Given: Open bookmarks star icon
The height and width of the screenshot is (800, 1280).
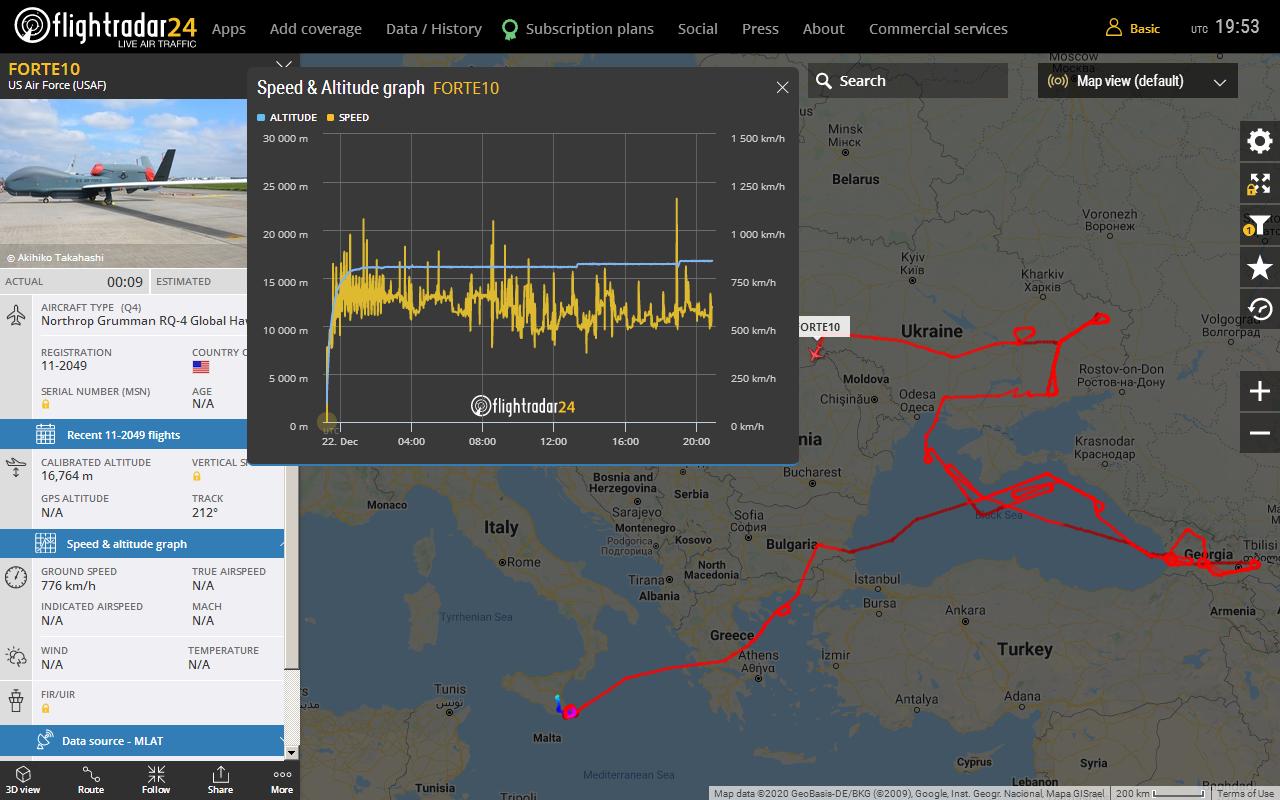Looking at the screenshot, I should coord(1260,267).
